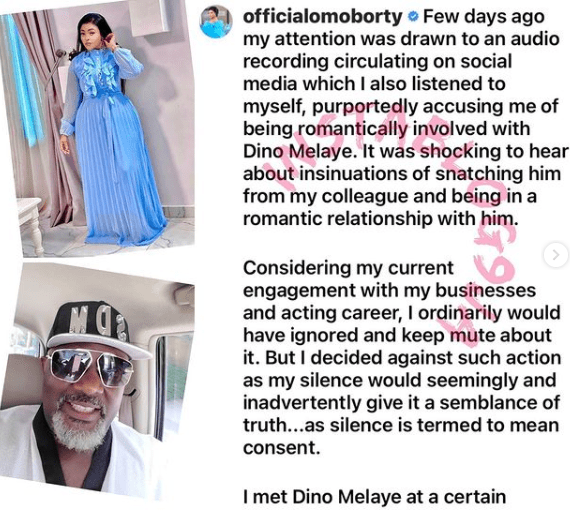
Task: Click the officialomoborty username link
Action: pos(322,17)
